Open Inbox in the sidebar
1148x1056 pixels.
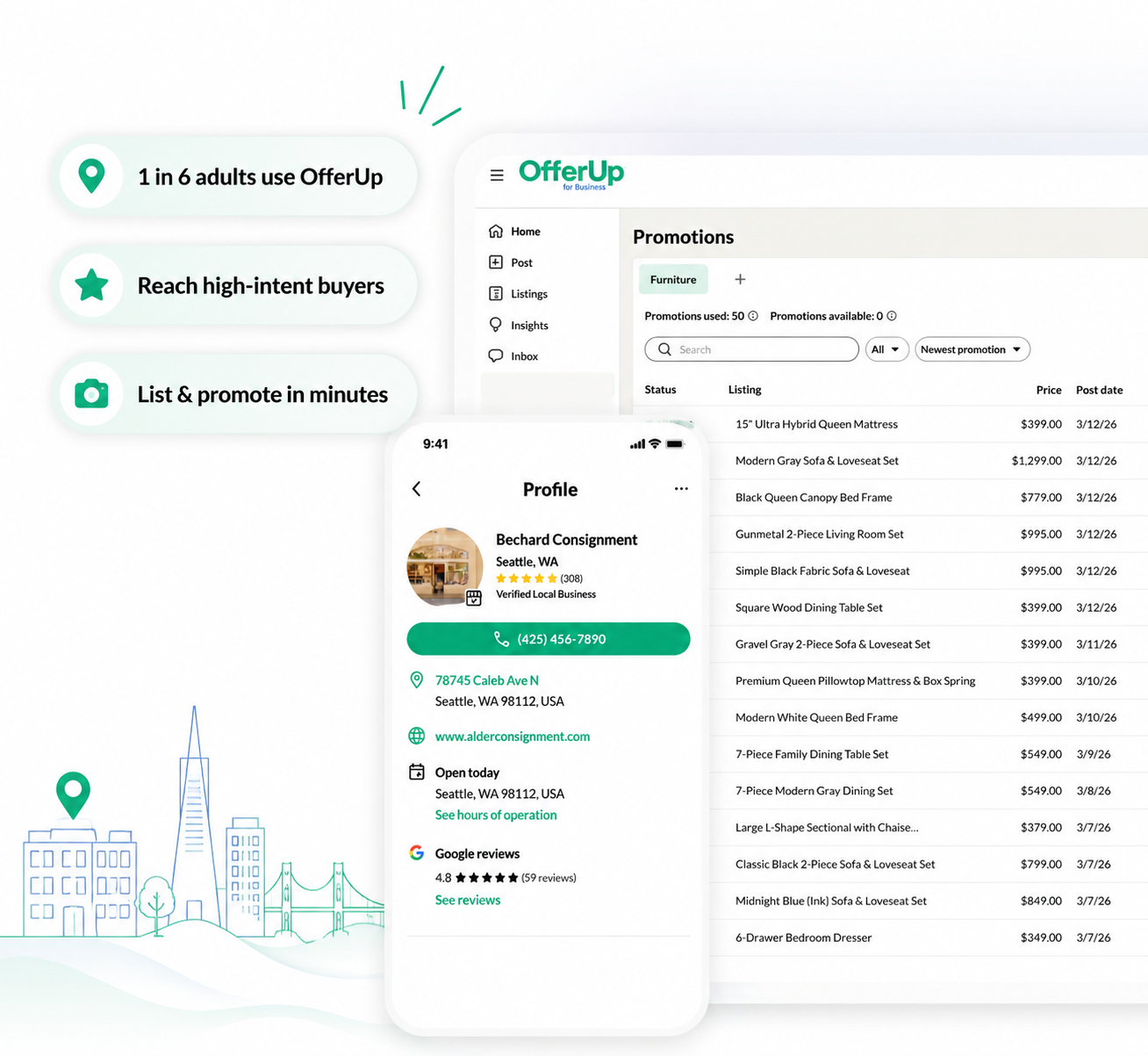pos(525,356)
